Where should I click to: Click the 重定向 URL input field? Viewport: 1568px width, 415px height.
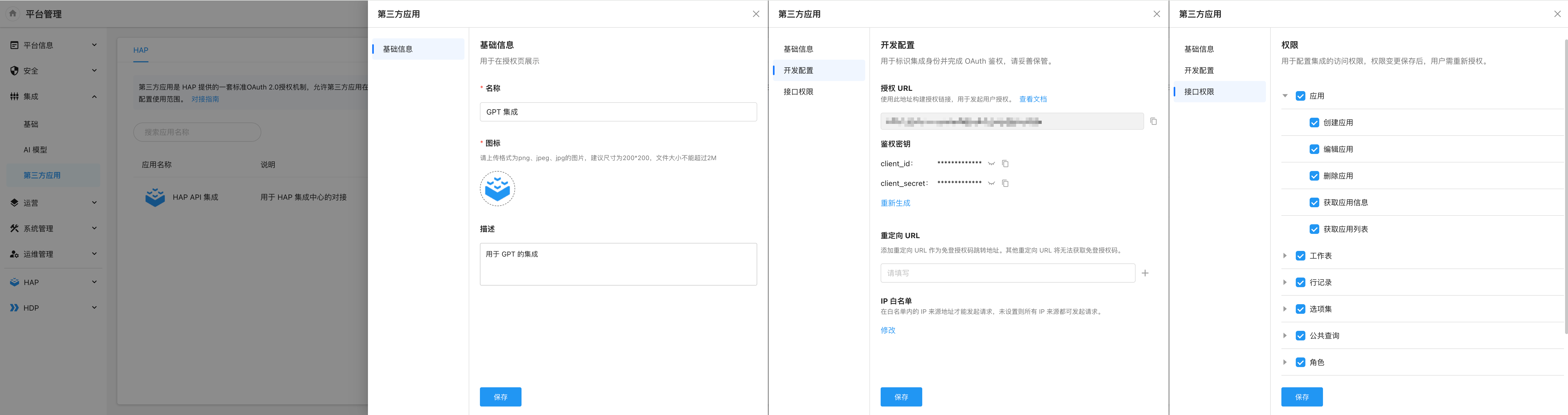[x=1007, y=273]
